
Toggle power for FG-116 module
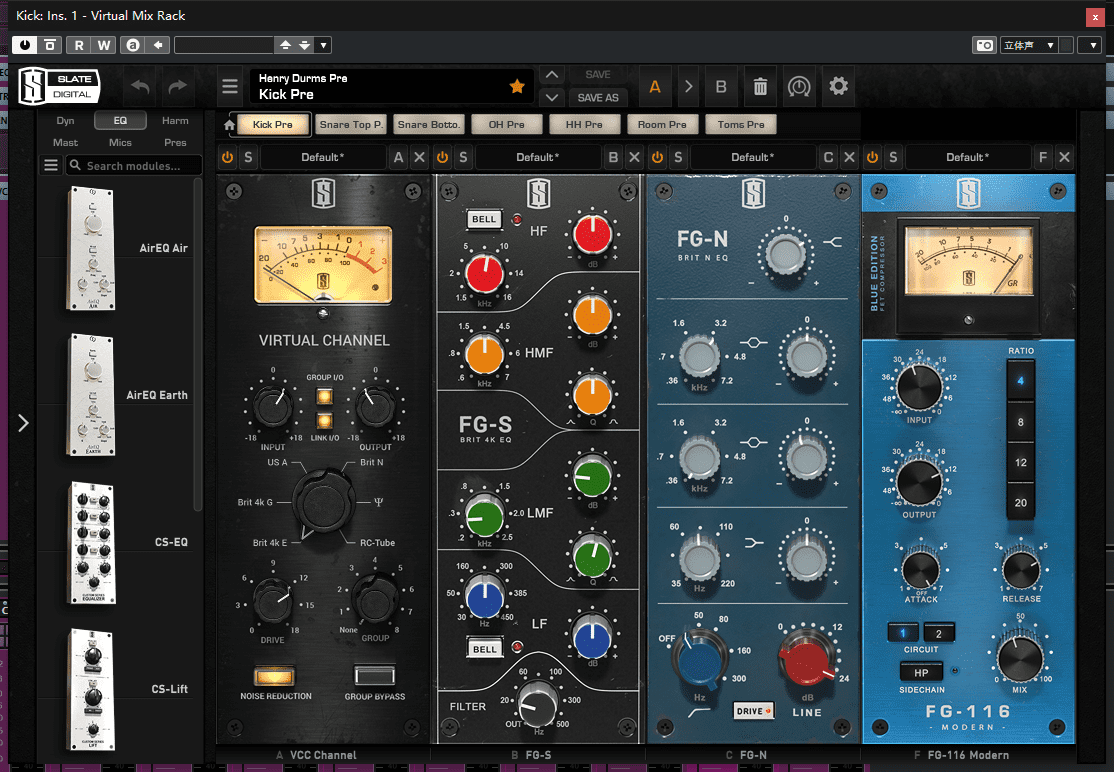[872, 158]
